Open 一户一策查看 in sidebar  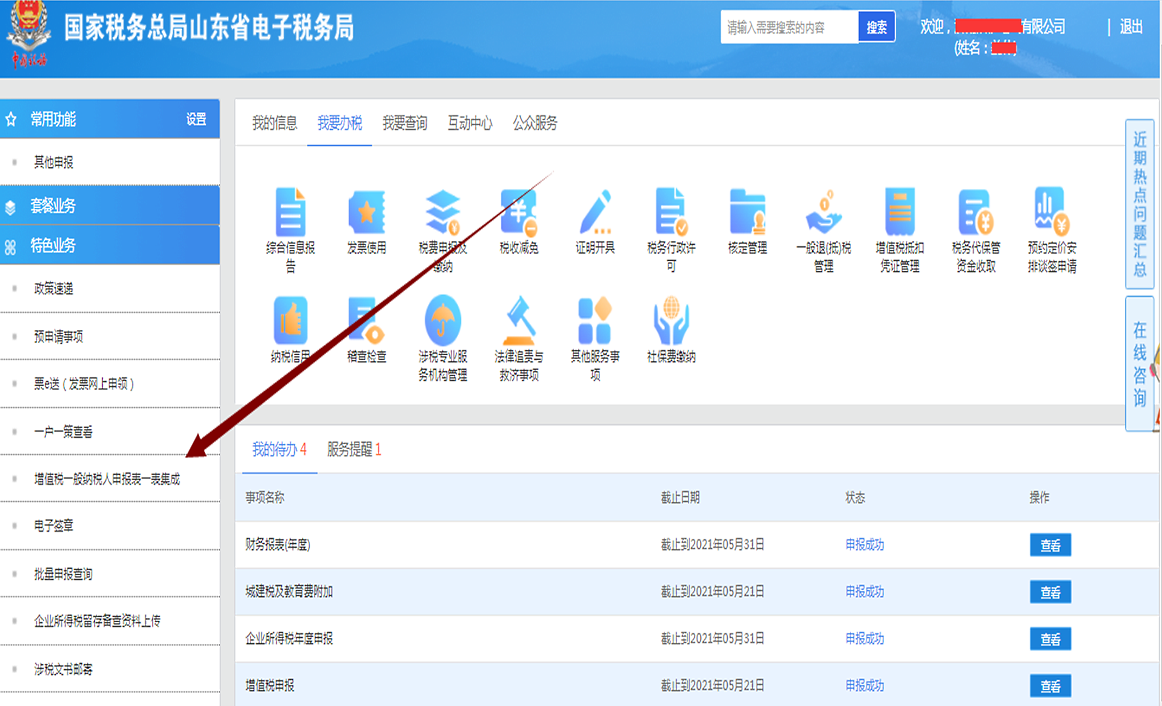[x=63, y=432]
